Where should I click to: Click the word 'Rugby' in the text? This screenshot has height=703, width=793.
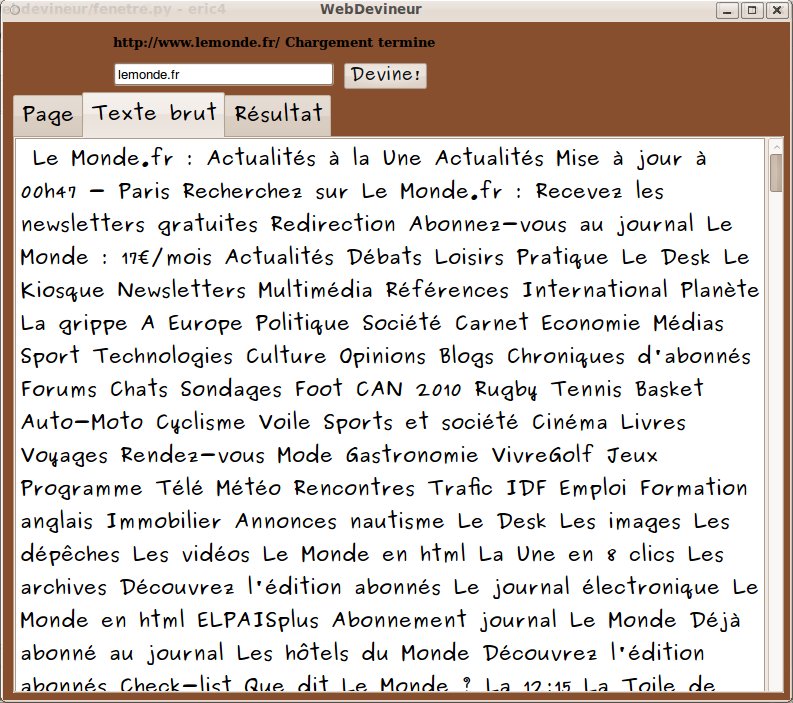506,389
